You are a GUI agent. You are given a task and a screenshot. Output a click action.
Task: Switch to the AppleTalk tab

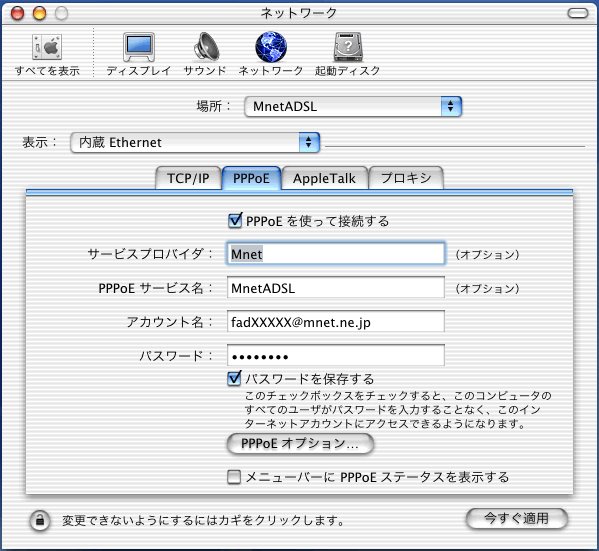click(x=324, y=178)
